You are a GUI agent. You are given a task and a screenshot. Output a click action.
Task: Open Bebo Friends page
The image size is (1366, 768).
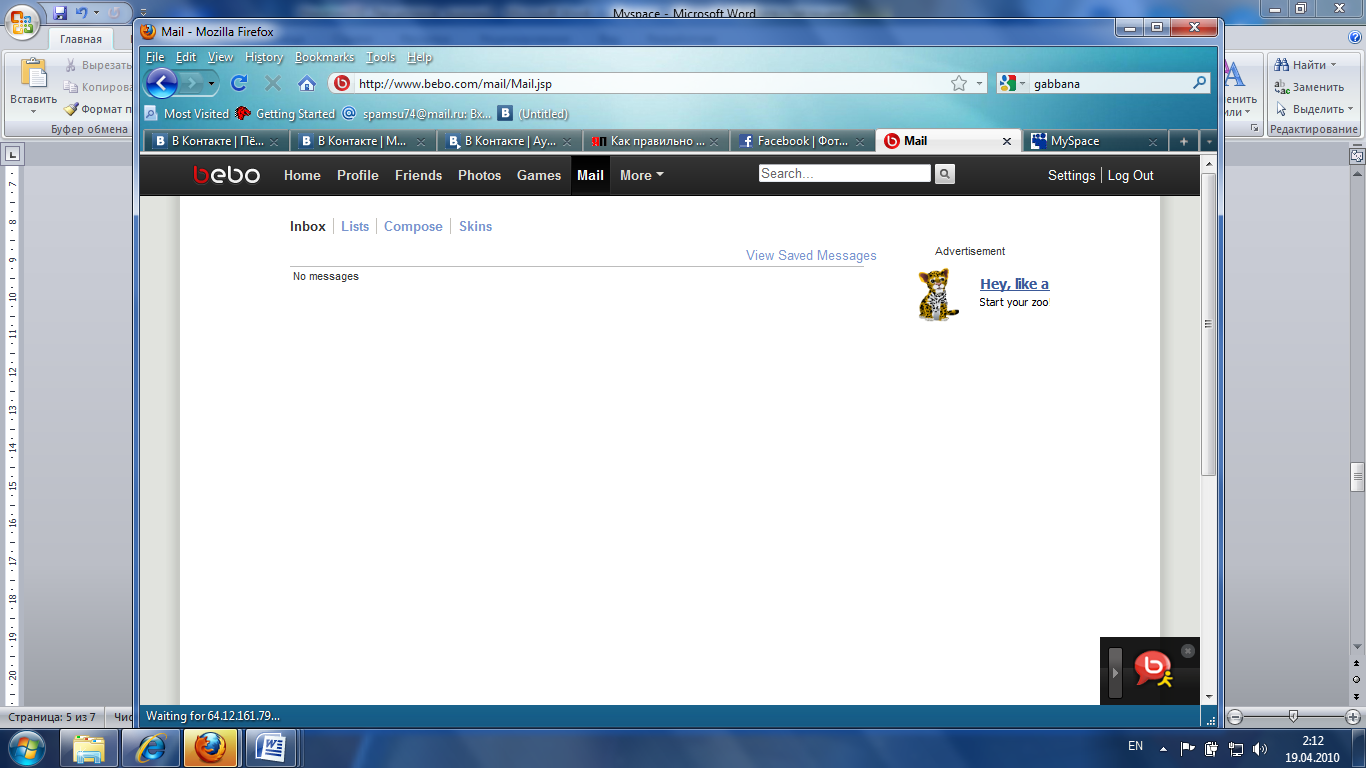(x=418, y=175)
